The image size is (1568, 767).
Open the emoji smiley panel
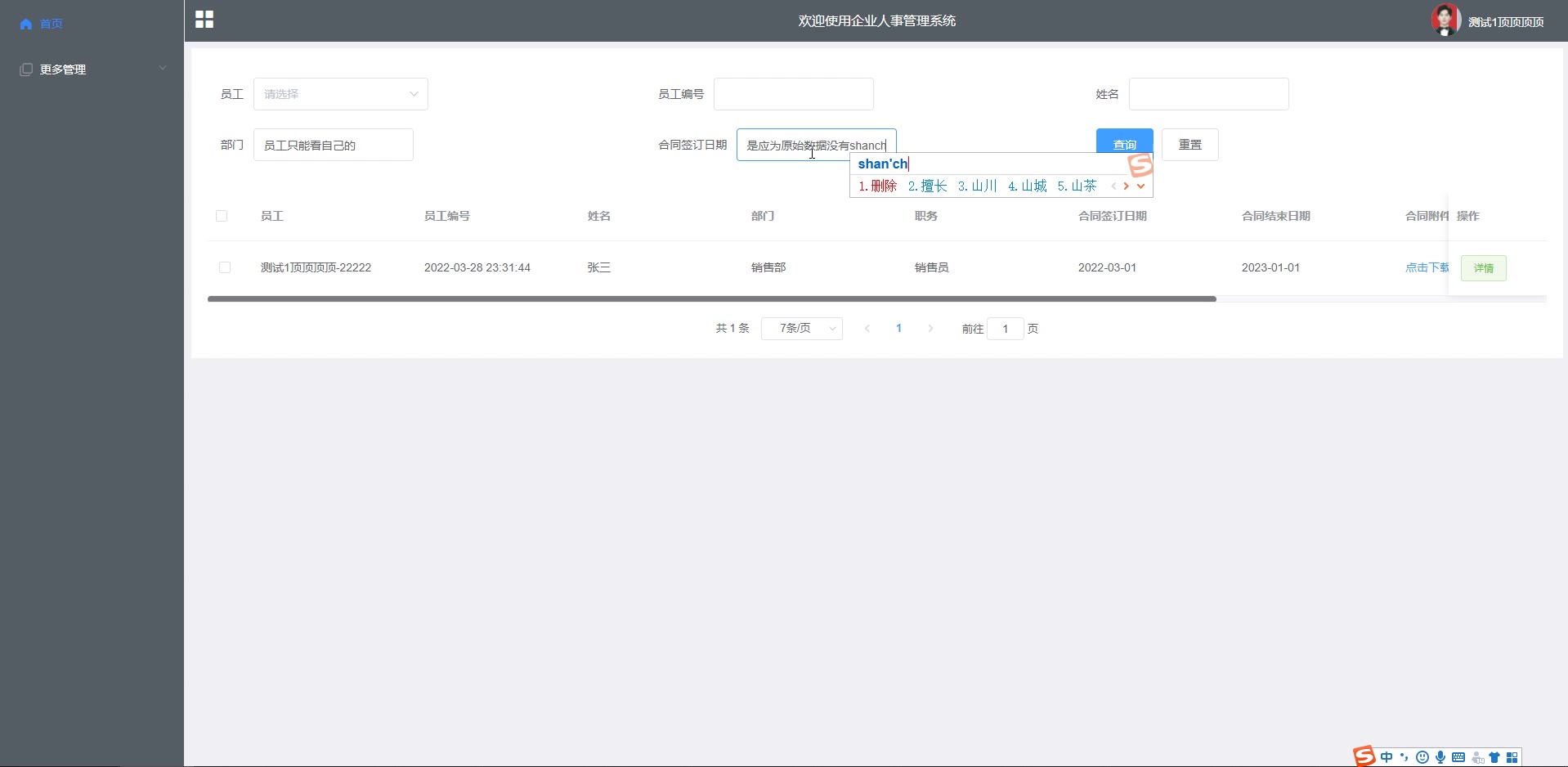(x=1422, y=757)
